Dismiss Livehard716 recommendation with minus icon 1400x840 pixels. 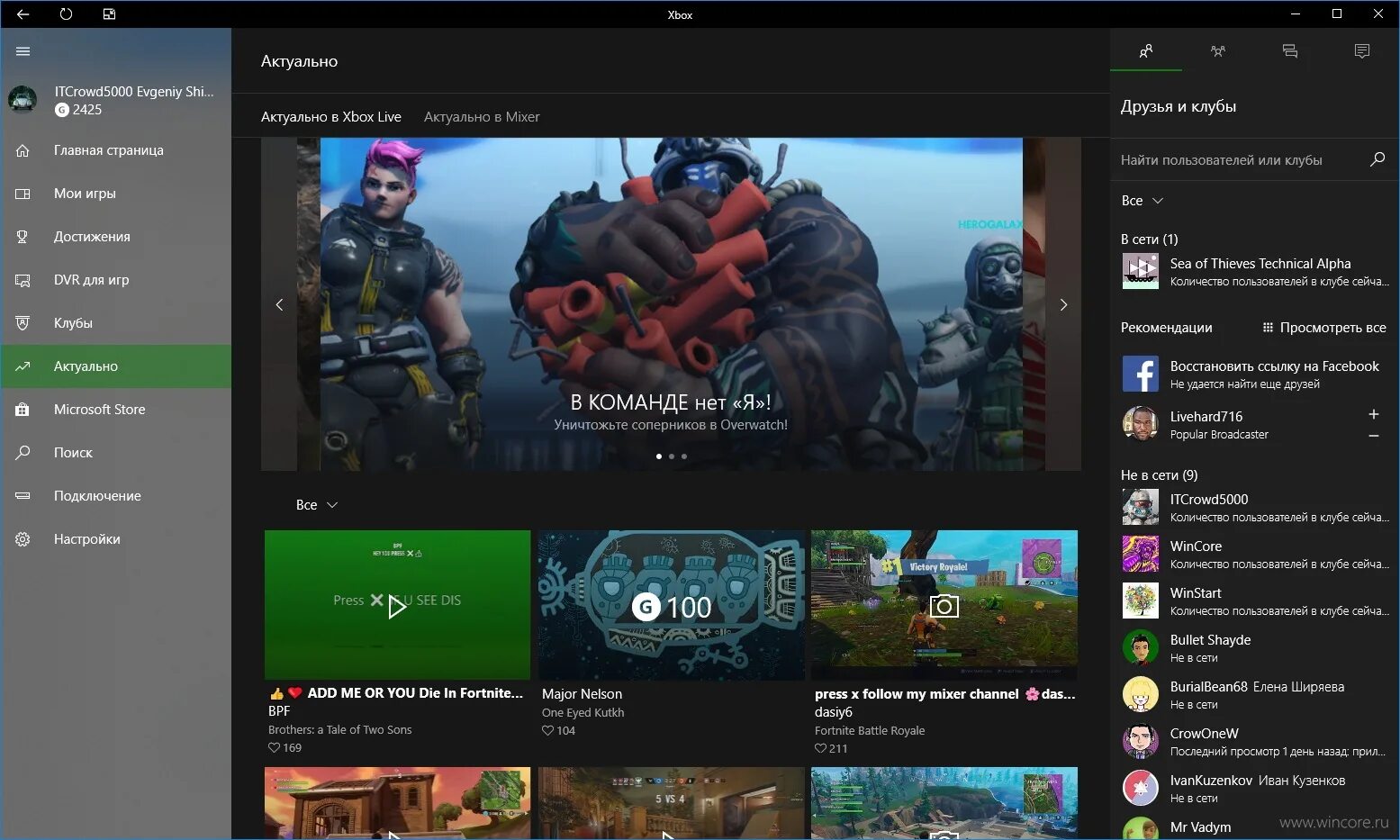coord(1374,436)
